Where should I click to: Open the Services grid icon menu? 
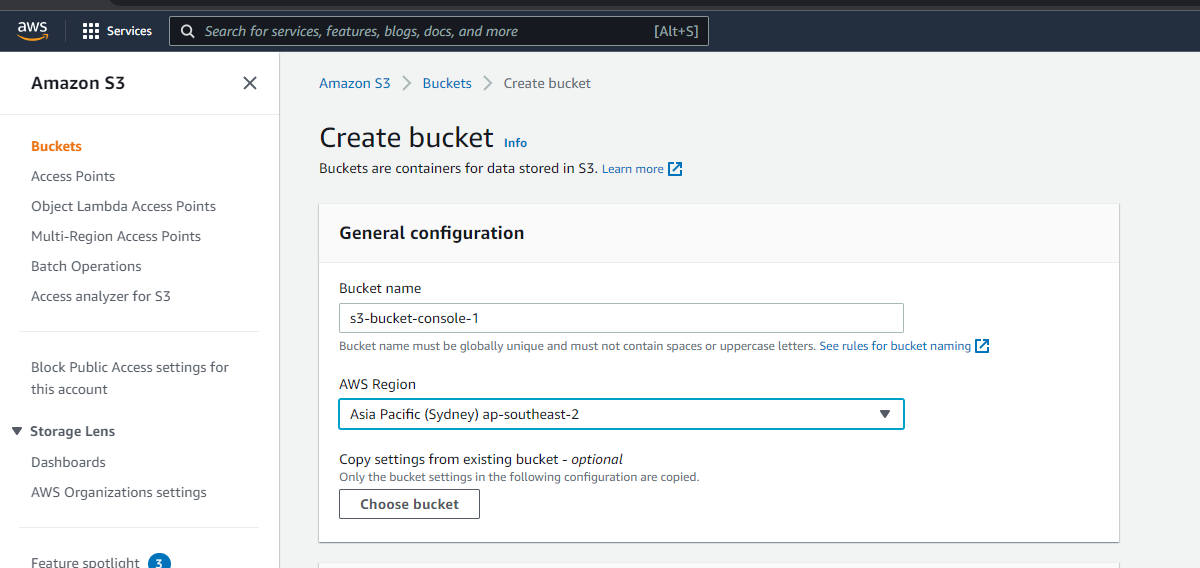[x=91, y=31]
